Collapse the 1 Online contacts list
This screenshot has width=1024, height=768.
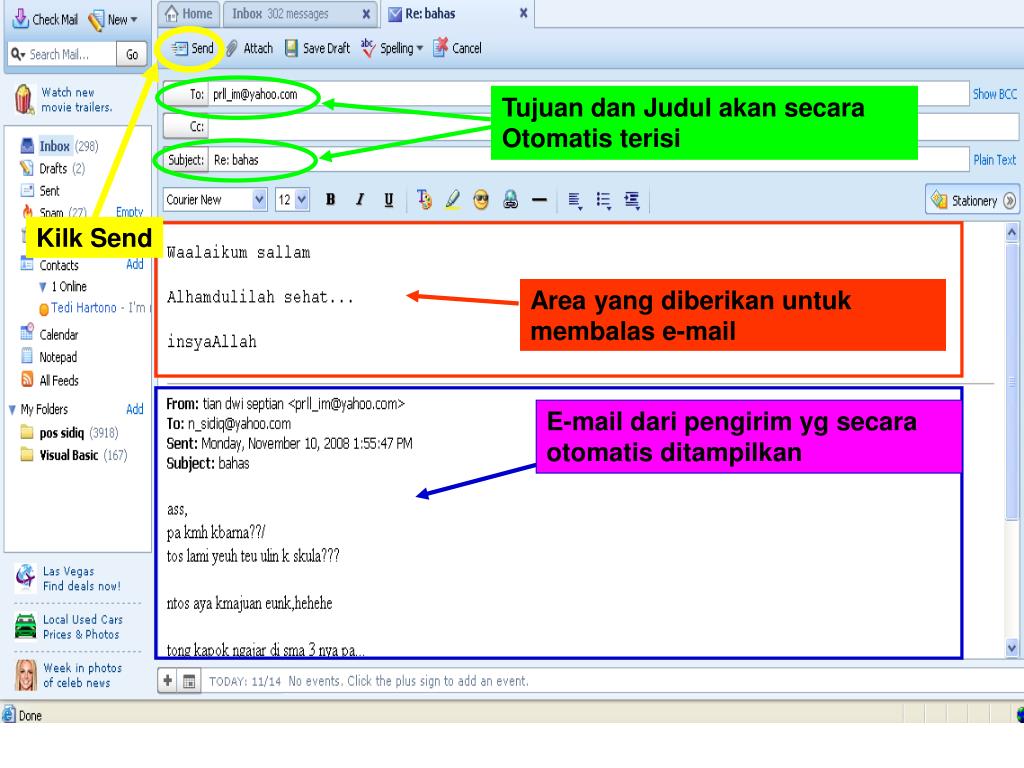point(42,287)
